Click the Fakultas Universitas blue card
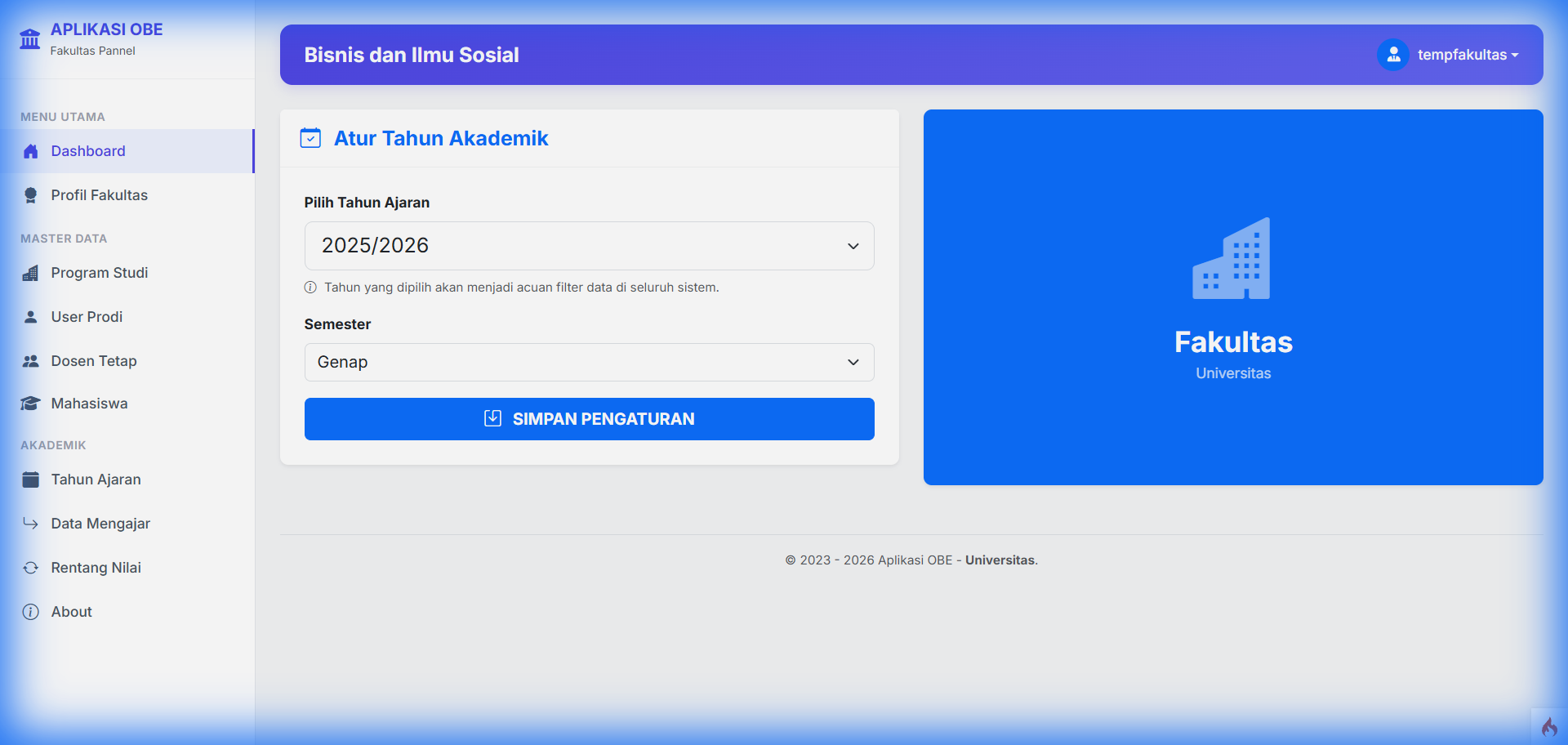The height and width of the screenshot is (745, 1568). [x=1233, y=425]
